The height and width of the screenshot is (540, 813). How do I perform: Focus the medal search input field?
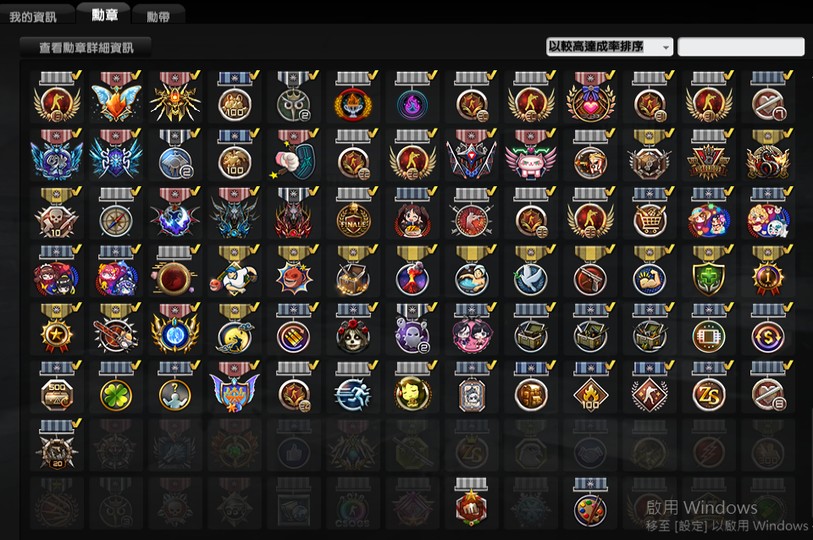click(x=741, y=47)
